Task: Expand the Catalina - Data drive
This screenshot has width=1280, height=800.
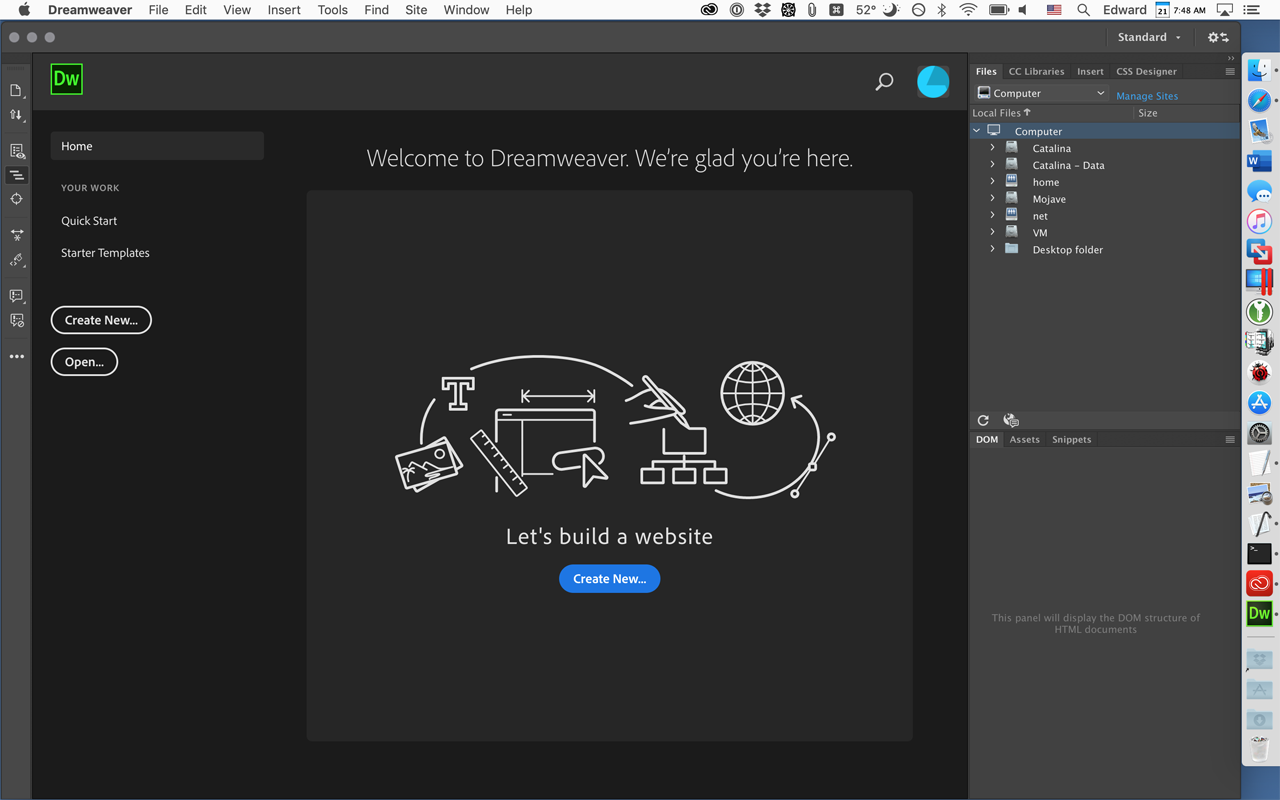Action: coord(992,165)
